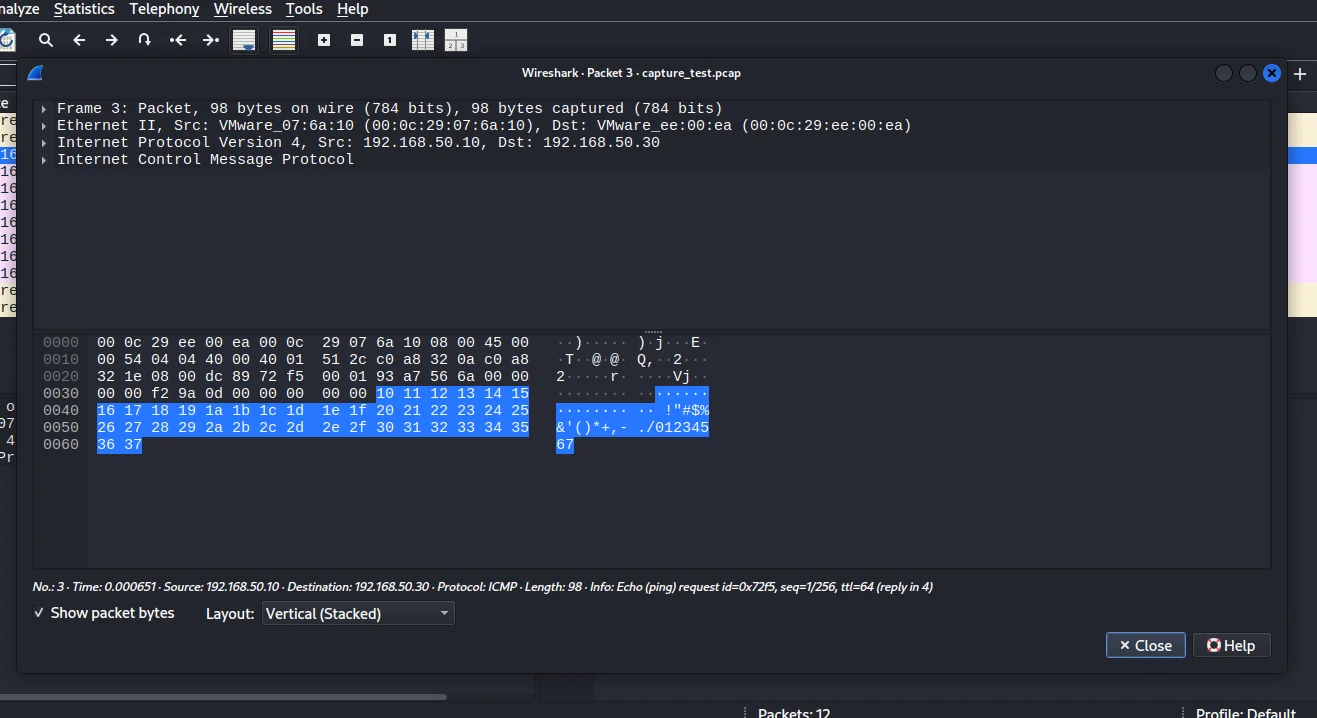Zoom out the main window text
Image resolution: width=1317 pixels, height=718 pixels.
[x=357, y=40]
